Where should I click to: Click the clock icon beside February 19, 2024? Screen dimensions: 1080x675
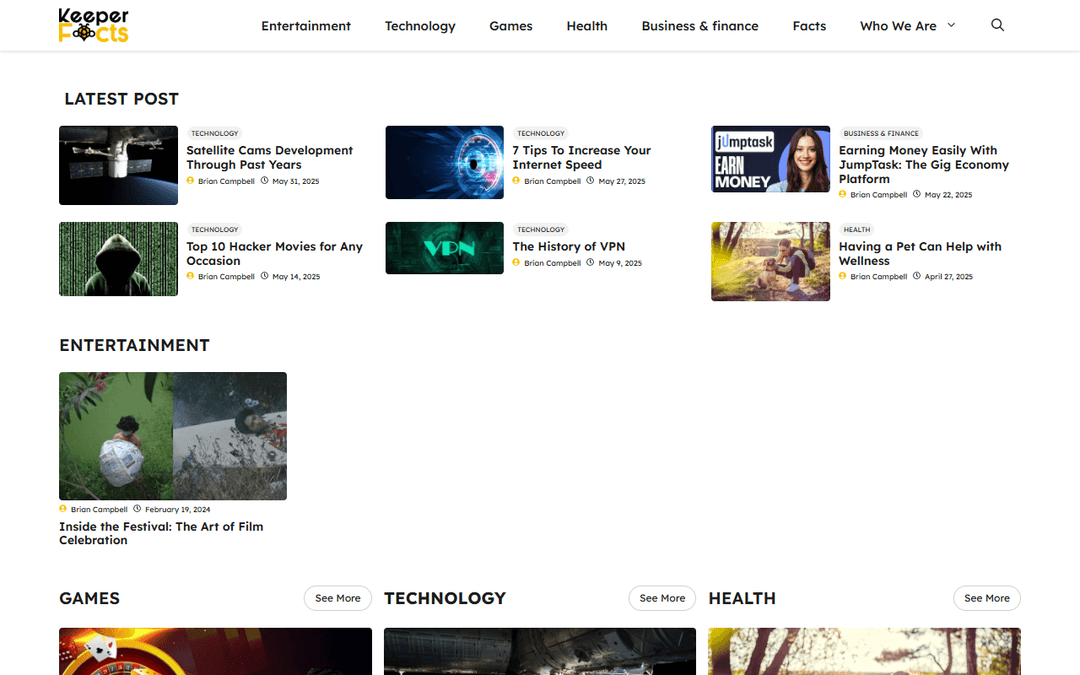coord(137,509)
